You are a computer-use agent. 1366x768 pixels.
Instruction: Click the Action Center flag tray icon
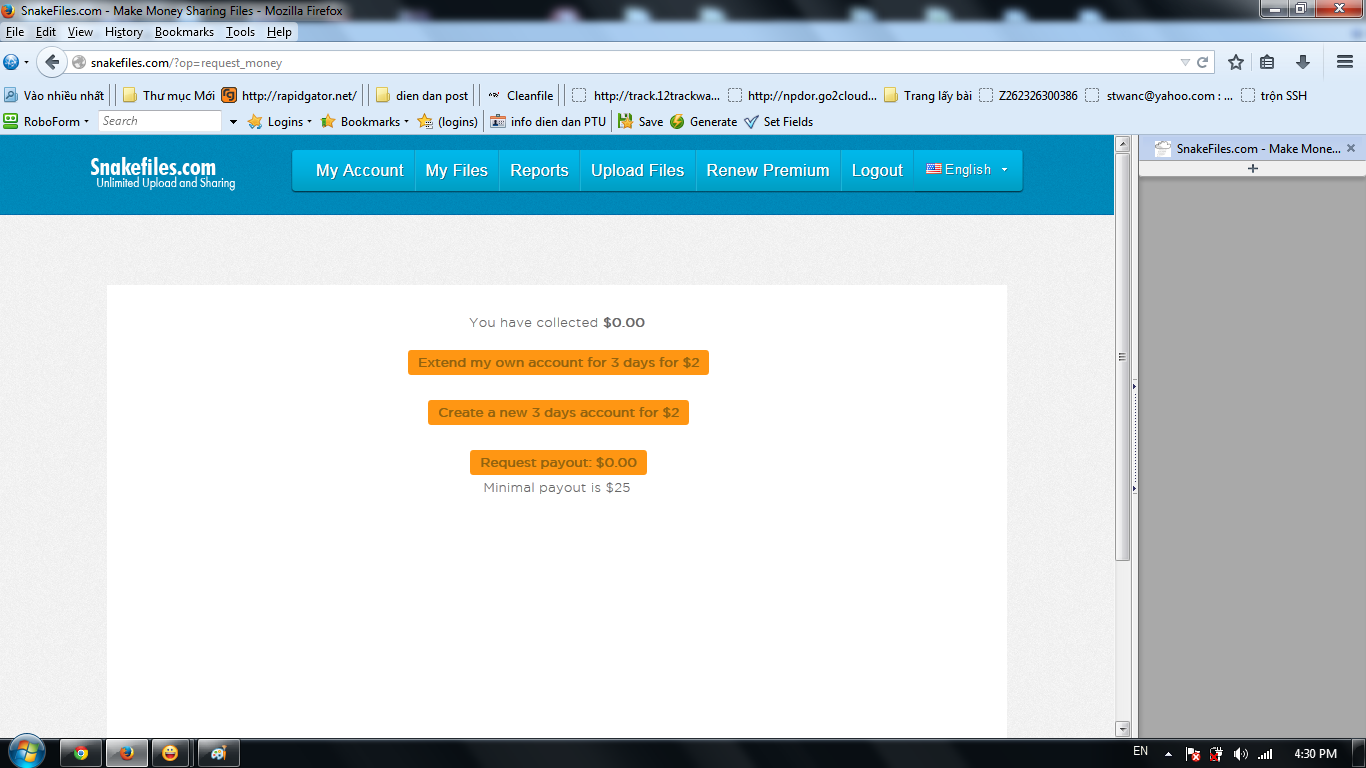1193,754
